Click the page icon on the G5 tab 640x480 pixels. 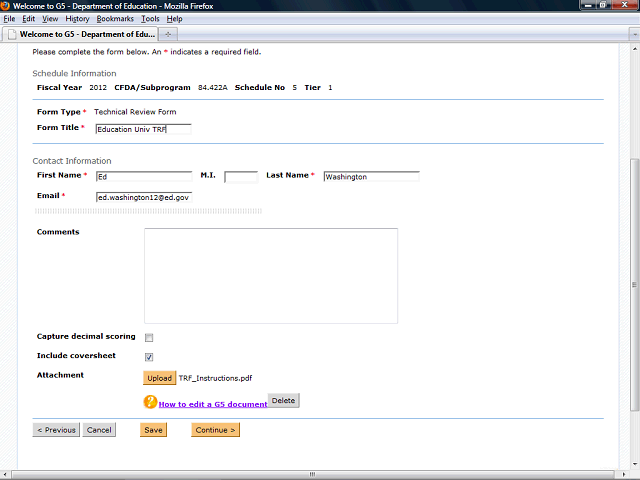(x=12, y=34)
